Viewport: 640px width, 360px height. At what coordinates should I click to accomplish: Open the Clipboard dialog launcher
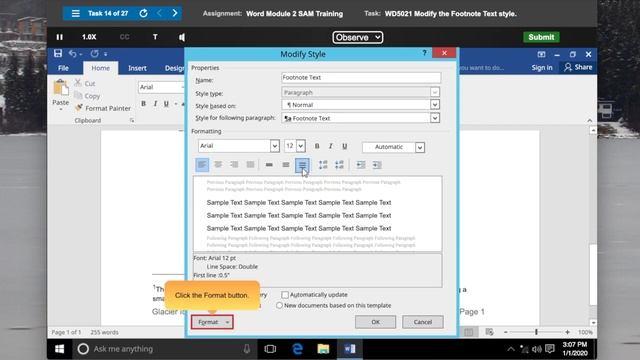pyautogui.click(x=132, y=120)
